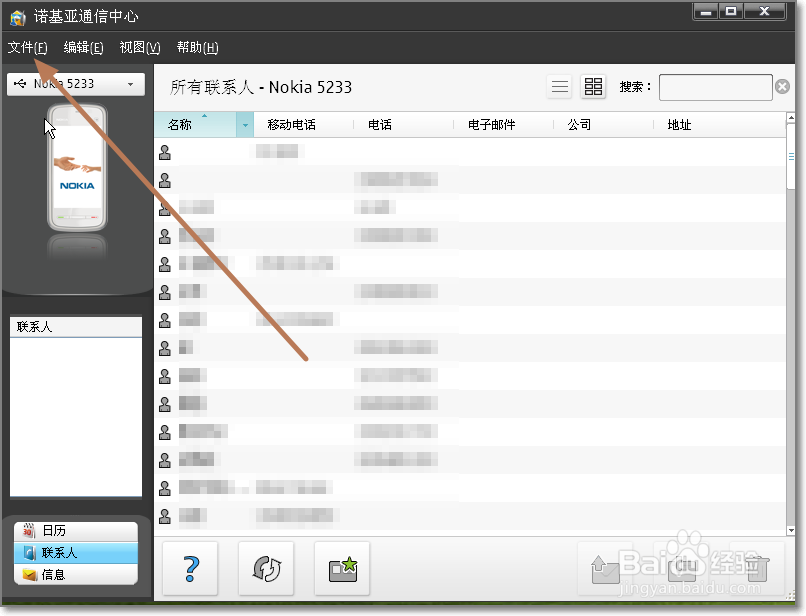Switch to grid card view icon
Viewport: 806px width, 616px height.
(x=593, y=86)
